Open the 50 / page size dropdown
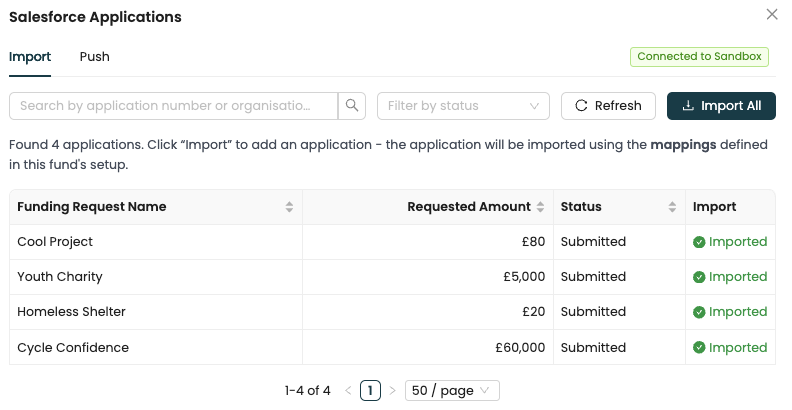This screenshot has width=792, height=410. pos(452,390)
